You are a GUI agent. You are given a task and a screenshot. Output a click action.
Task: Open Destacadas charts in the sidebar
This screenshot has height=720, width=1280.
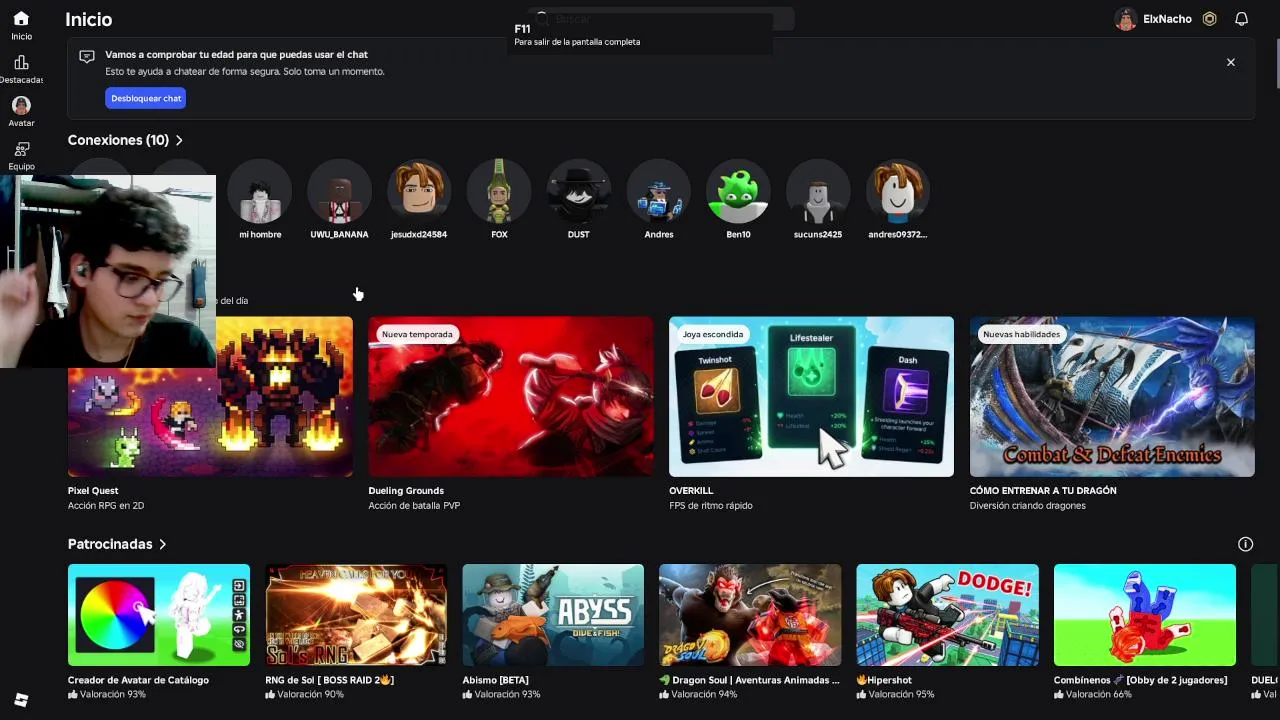[21, 63]
